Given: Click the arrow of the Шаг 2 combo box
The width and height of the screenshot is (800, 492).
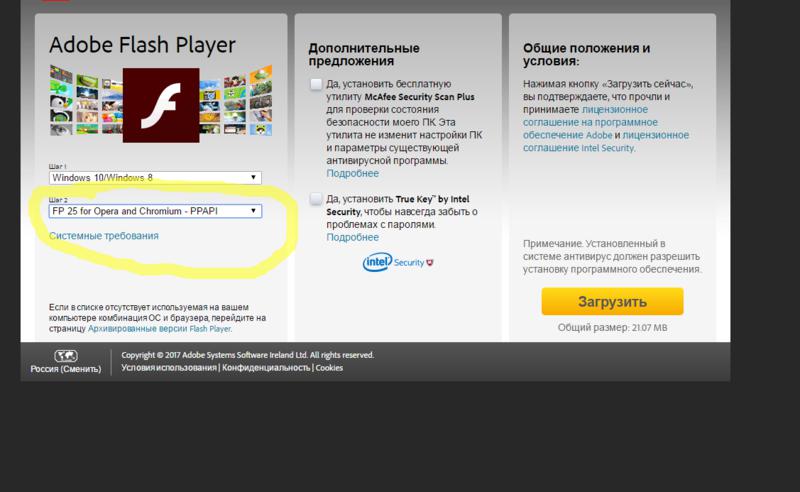Looking at the screenshot, I should (x=253, y=211).
